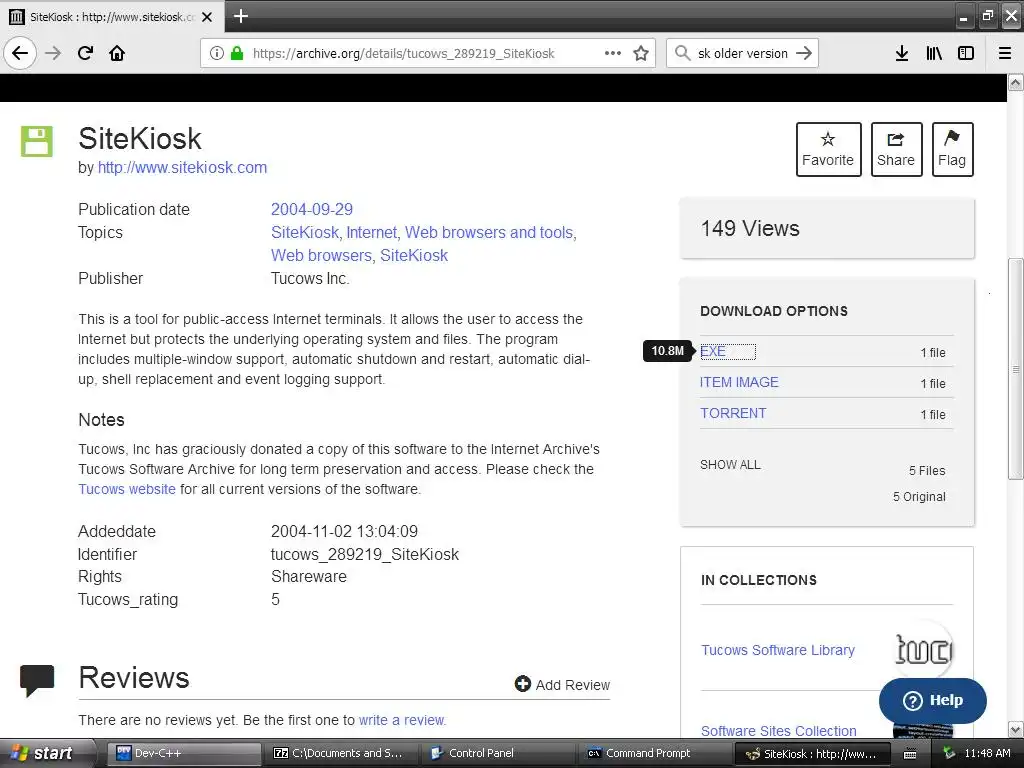
Task: Open the downloads arrow icon
Action: pyautogui.click(x=901, y=53)
